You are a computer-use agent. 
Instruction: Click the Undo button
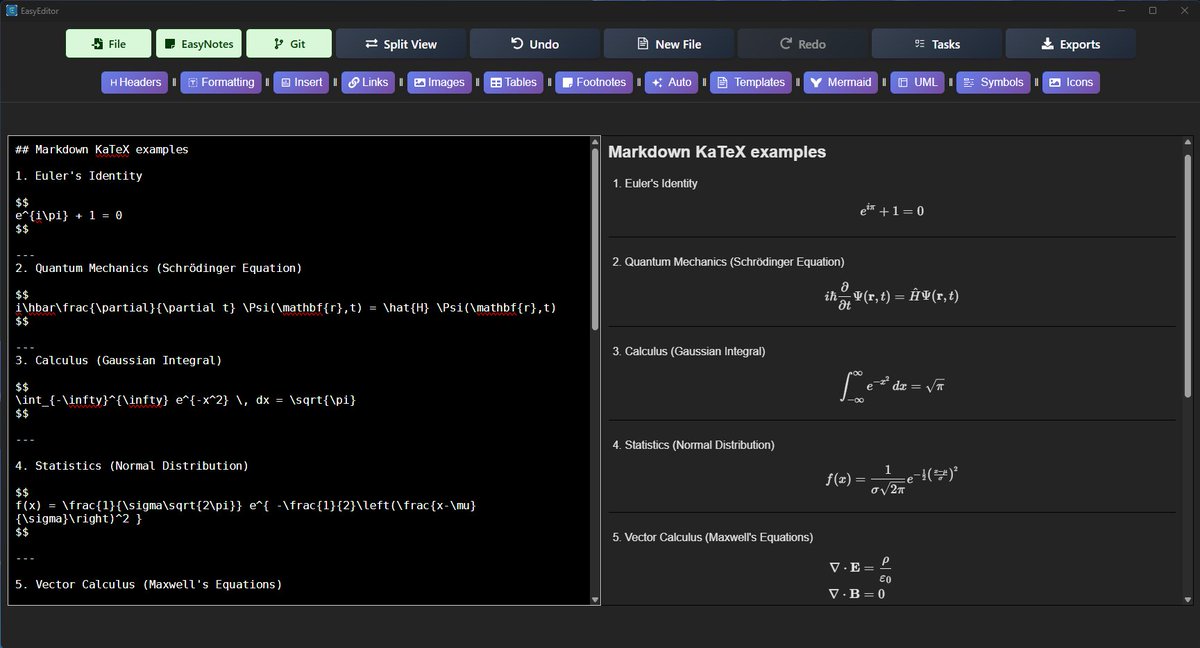click(535, 44)
